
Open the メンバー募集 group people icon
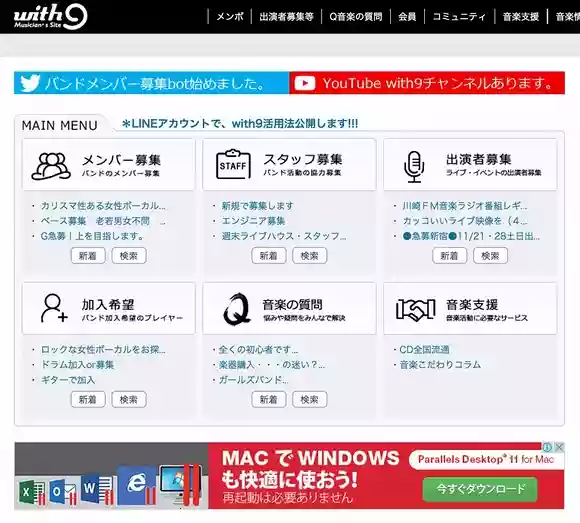51,166
